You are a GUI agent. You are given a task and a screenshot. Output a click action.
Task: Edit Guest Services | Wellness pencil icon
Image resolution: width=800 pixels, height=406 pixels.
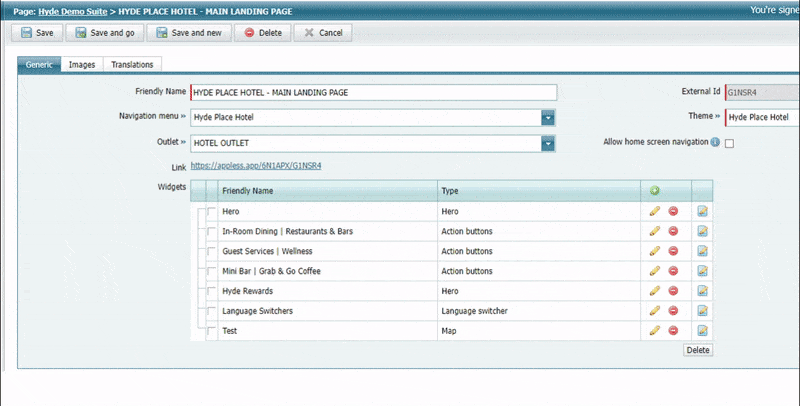(x=655, y=251)
